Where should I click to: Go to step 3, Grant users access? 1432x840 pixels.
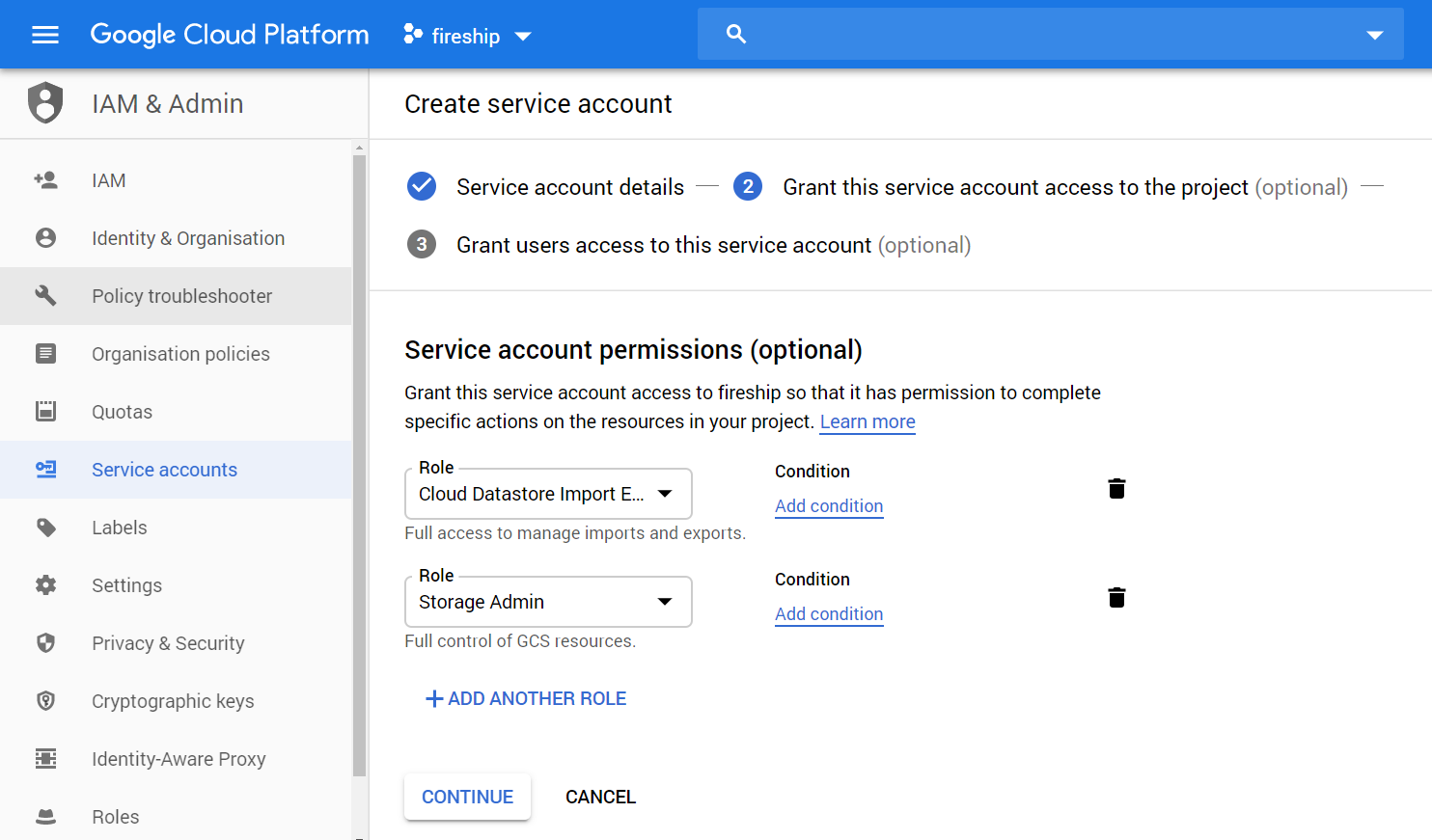[422, 244]
